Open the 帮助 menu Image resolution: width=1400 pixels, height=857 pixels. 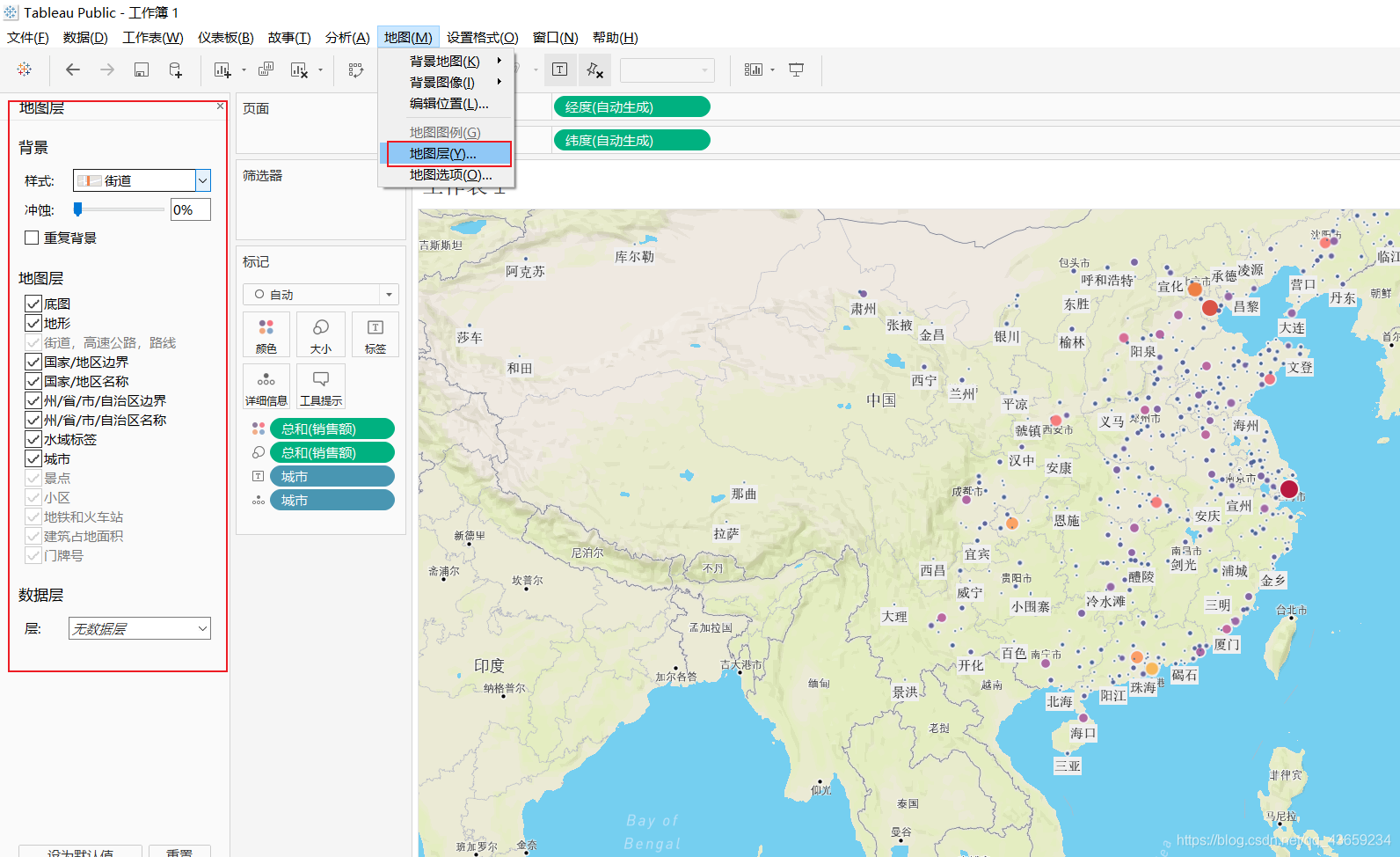point(616,37)
